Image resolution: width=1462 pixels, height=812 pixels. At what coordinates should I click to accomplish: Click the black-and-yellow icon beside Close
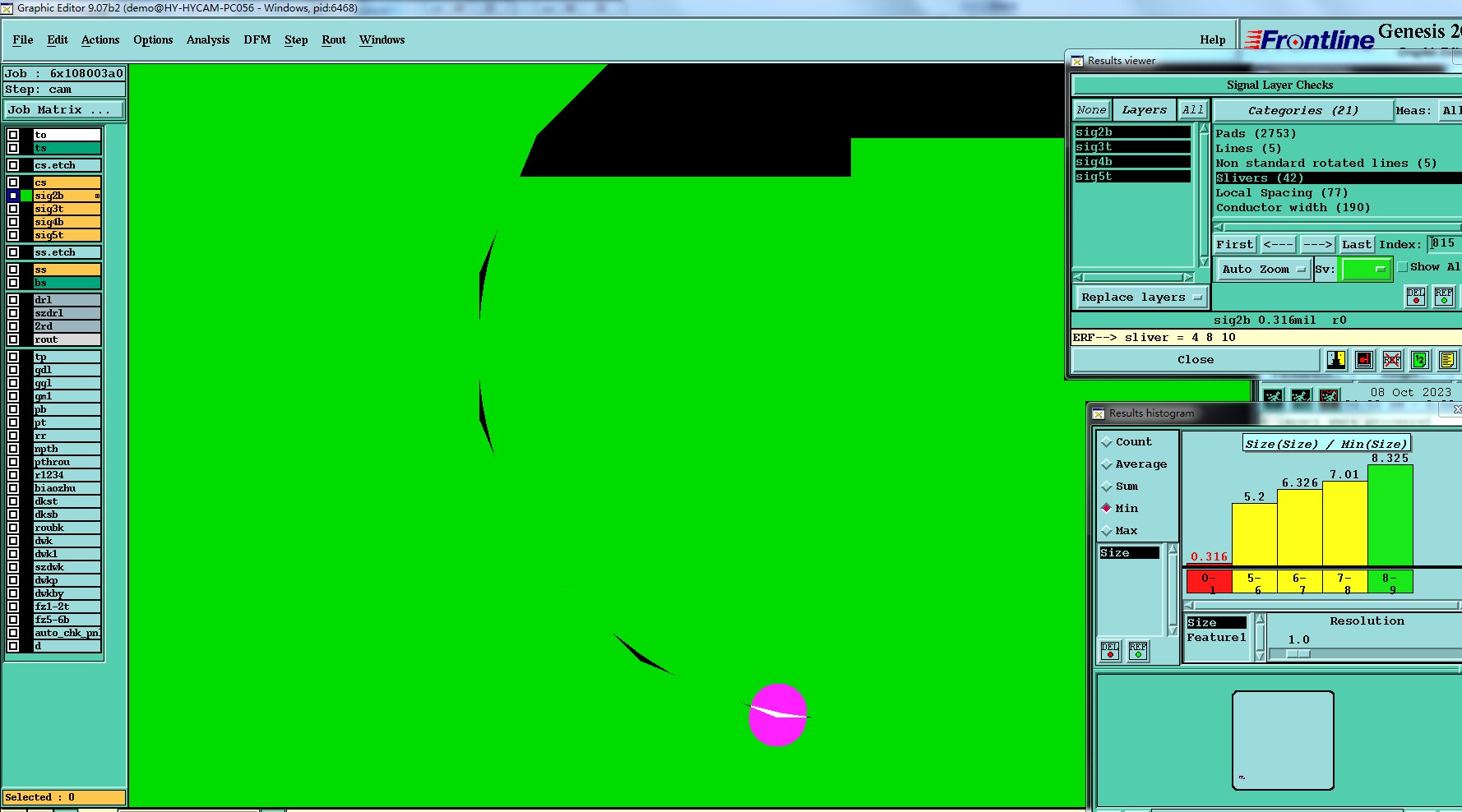pyautogui.click(x=1336, y=359)
